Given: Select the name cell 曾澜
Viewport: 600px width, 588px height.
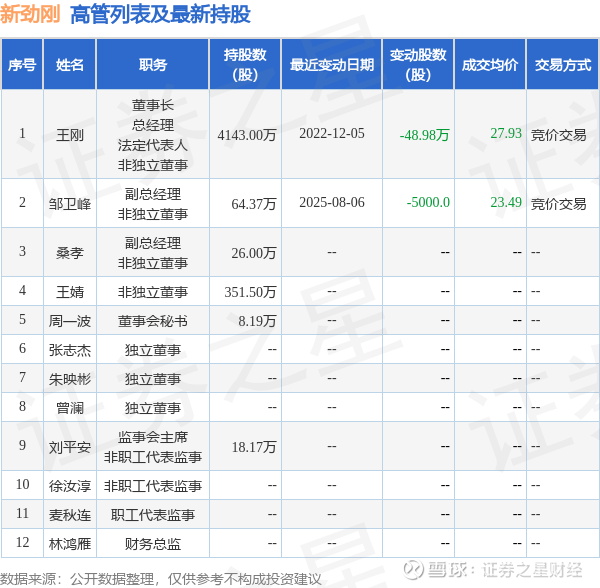Looking at the screenshot, I should (x=70, y=408).
